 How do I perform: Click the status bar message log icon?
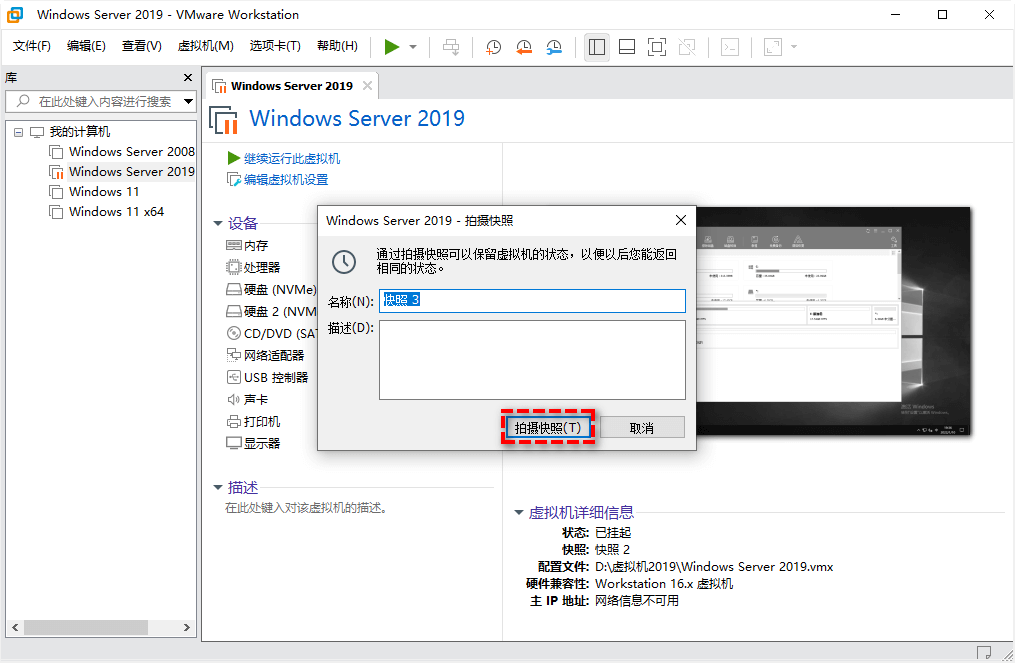(x=984, y=652)
